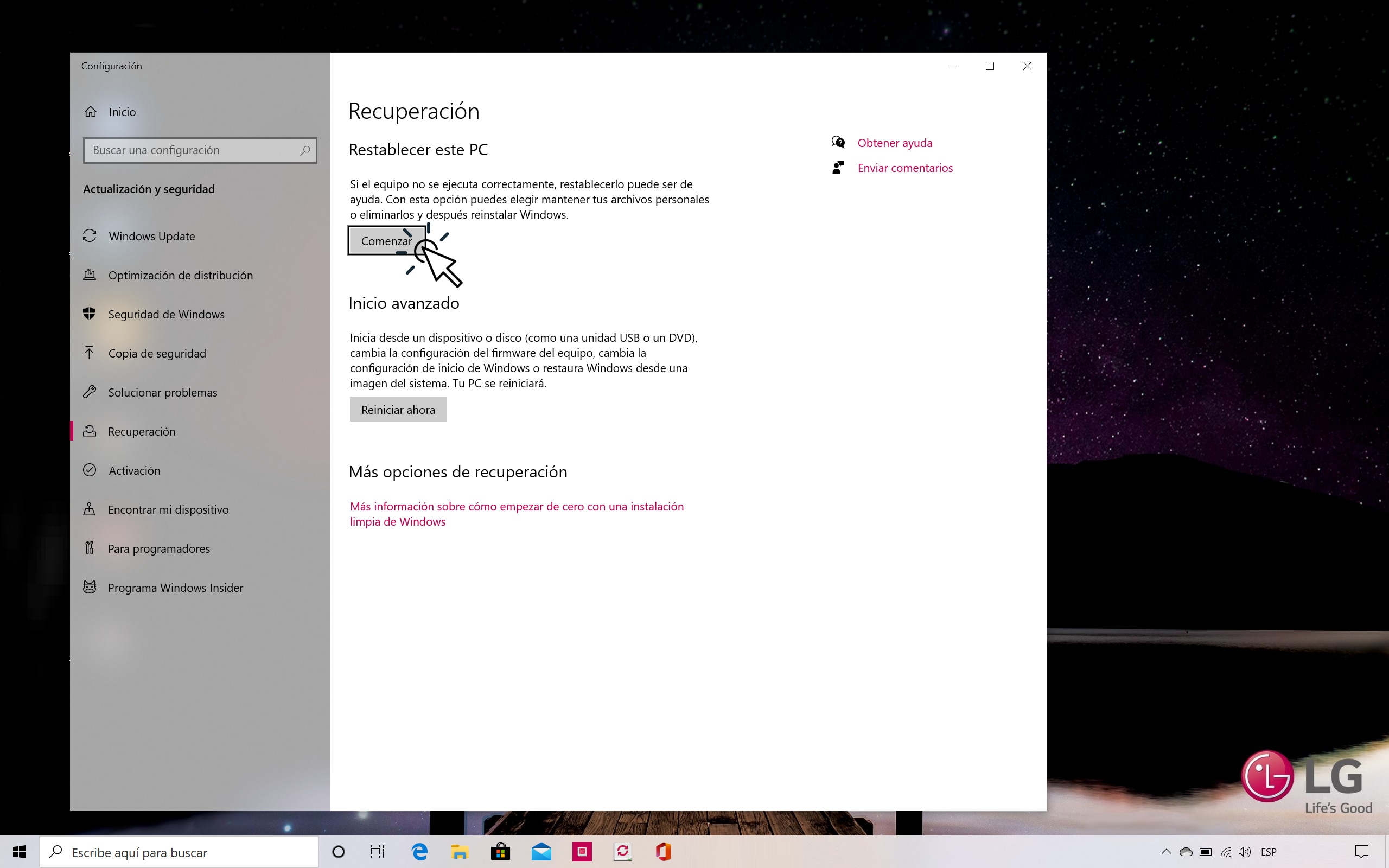Click the search magnifier in settings box

pos(305,150)
